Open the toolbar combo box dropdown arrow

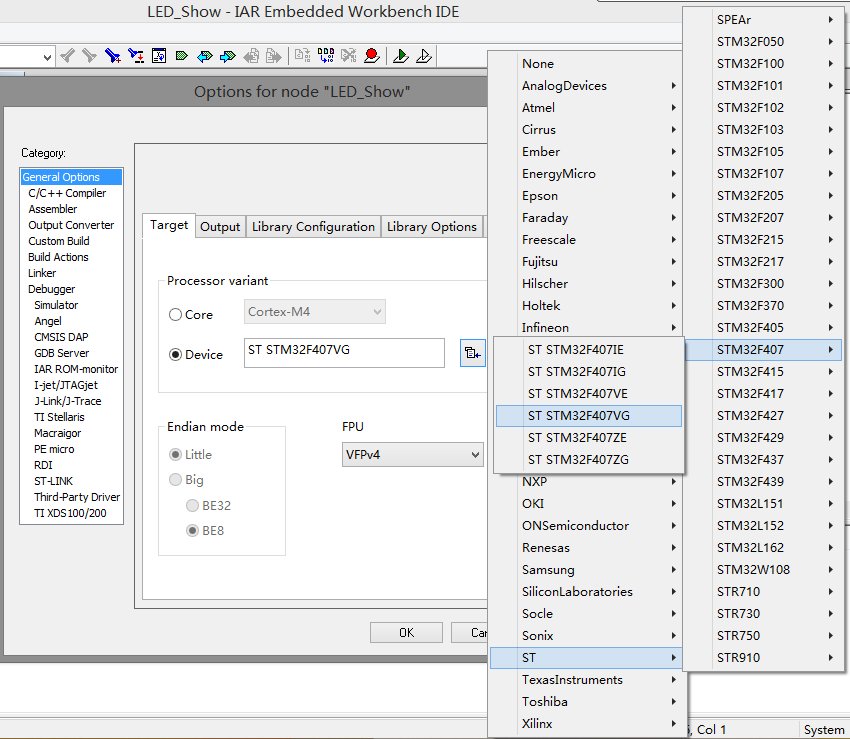tap(47, 57)
